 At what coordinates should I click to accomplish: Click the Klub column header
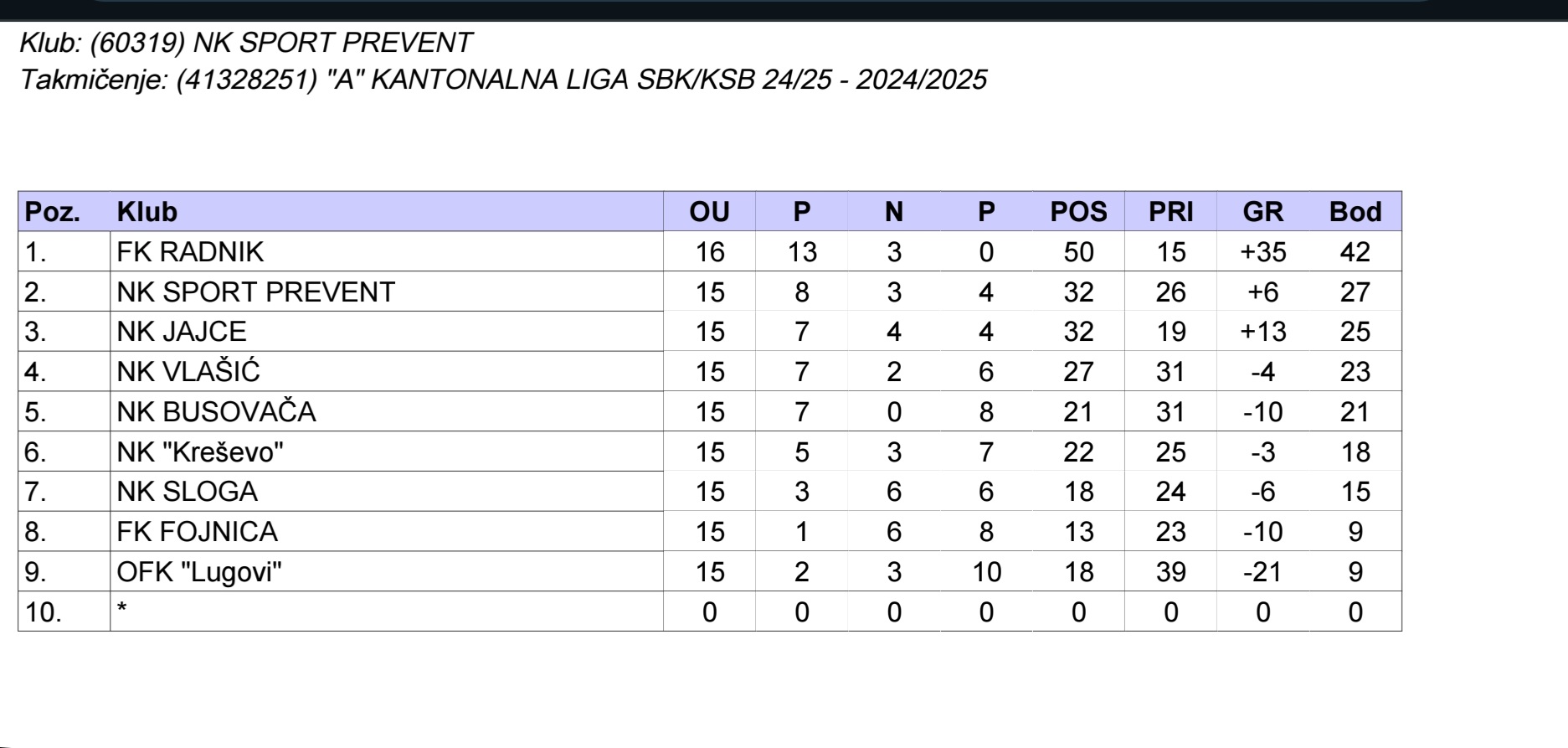point(147,212)
